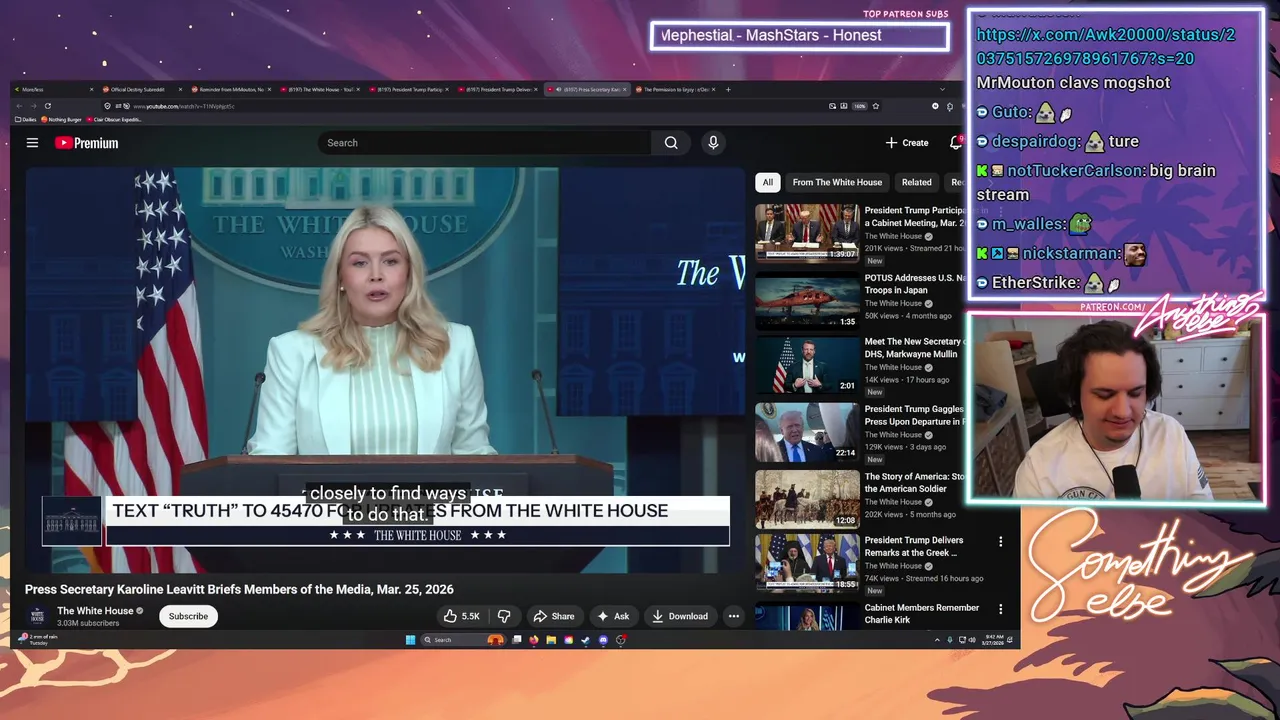Download the press briefing video
Screen dimensions: 1280x720
(x=679, y=616)
